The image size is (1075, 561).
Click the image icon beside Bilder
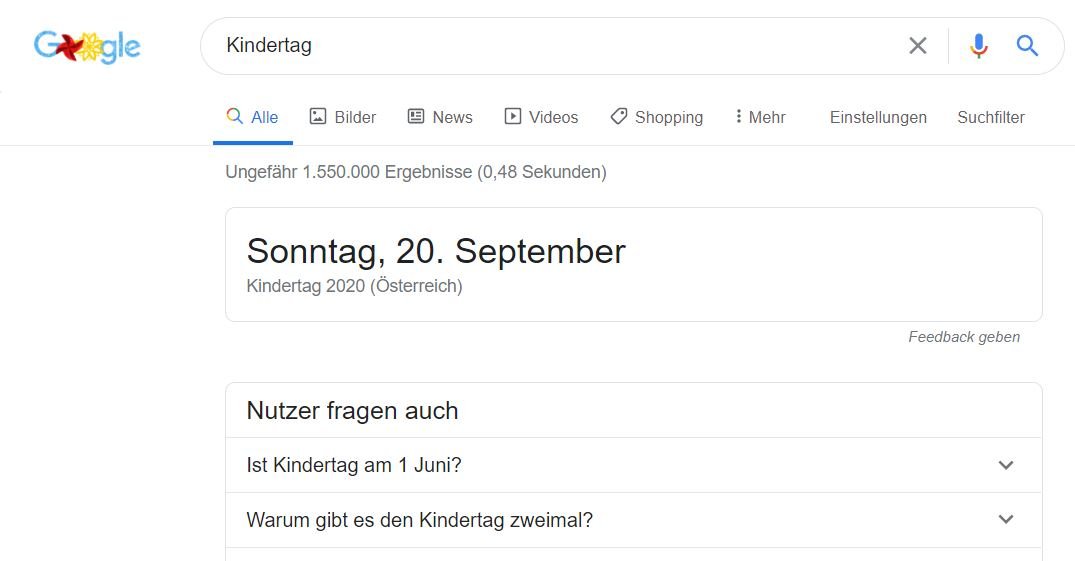pyautogui.click(x=318, y=117)
